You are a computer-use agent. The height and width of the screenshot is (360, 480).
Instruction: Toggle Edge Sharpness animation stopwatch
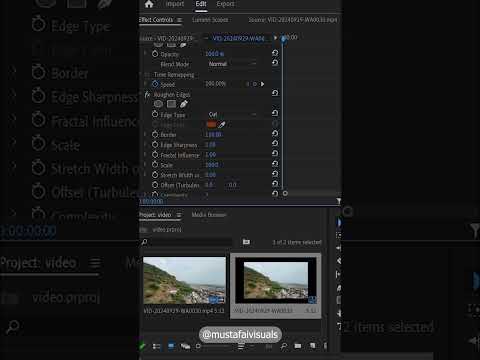coord(155,145)
